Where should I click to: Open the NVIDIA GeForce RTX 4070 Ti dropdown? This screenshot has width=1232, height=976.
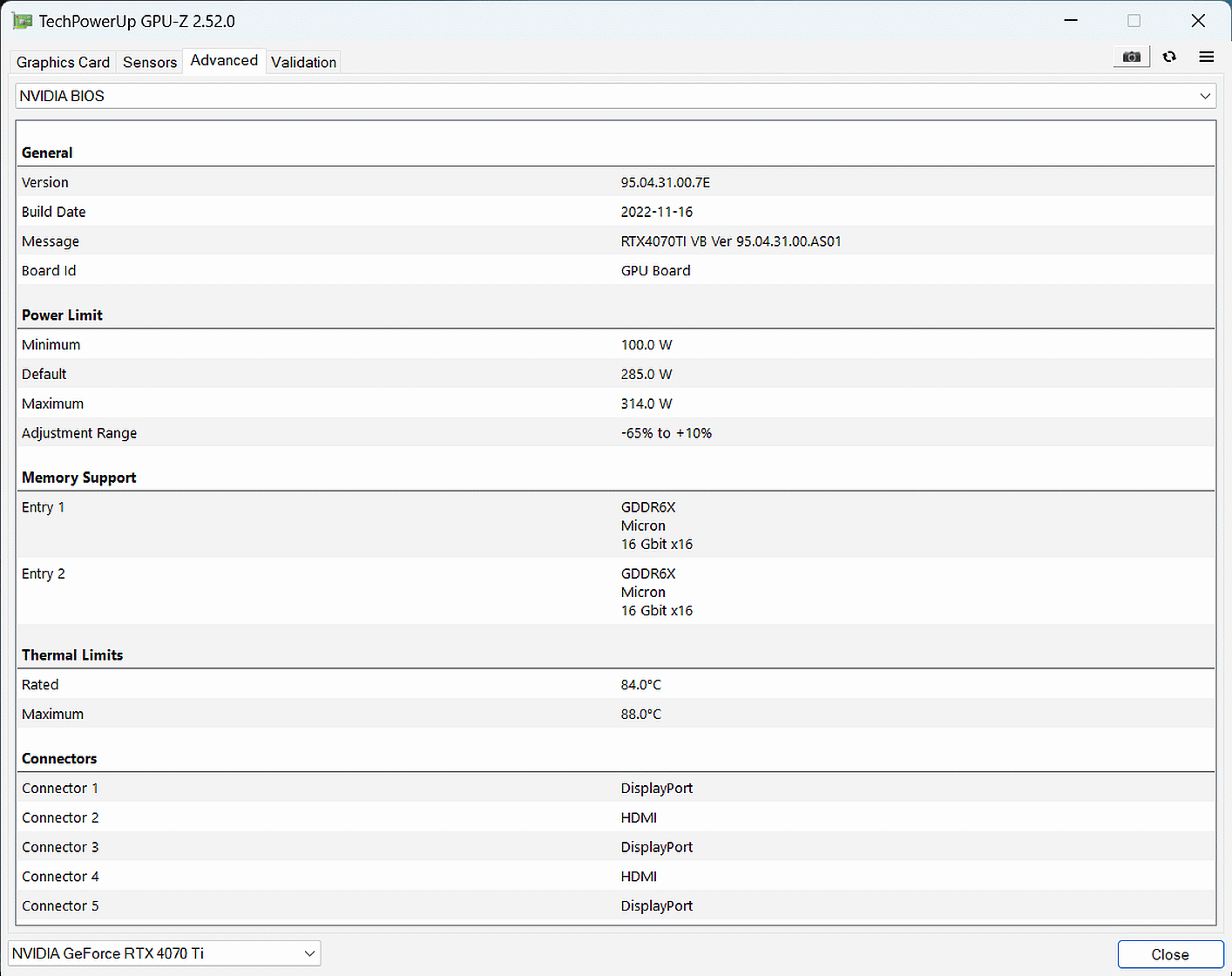tap(165, 953)
